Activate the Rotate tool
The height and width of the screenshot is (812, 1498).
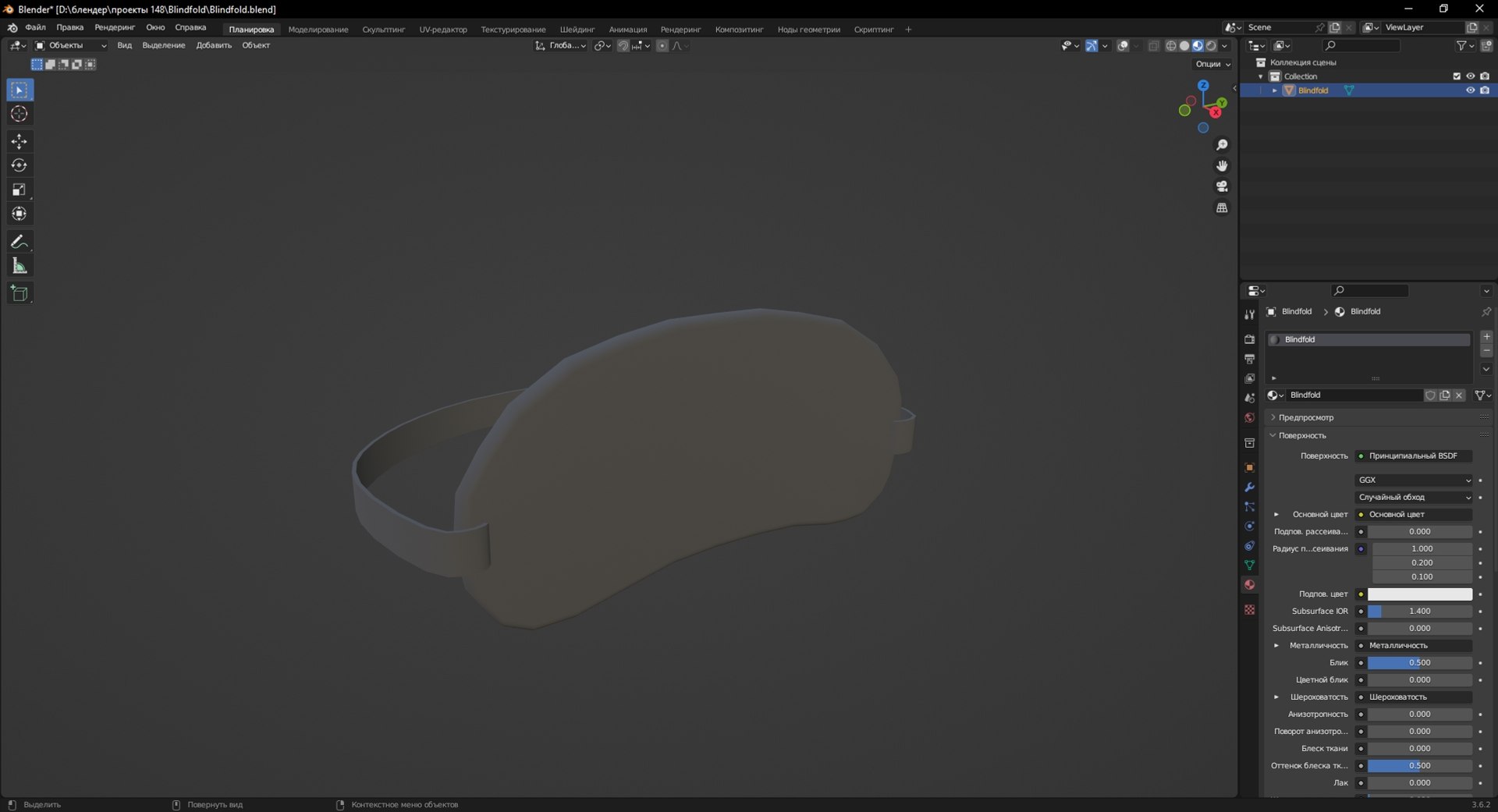pyautogui.click(x=20, y=165)
